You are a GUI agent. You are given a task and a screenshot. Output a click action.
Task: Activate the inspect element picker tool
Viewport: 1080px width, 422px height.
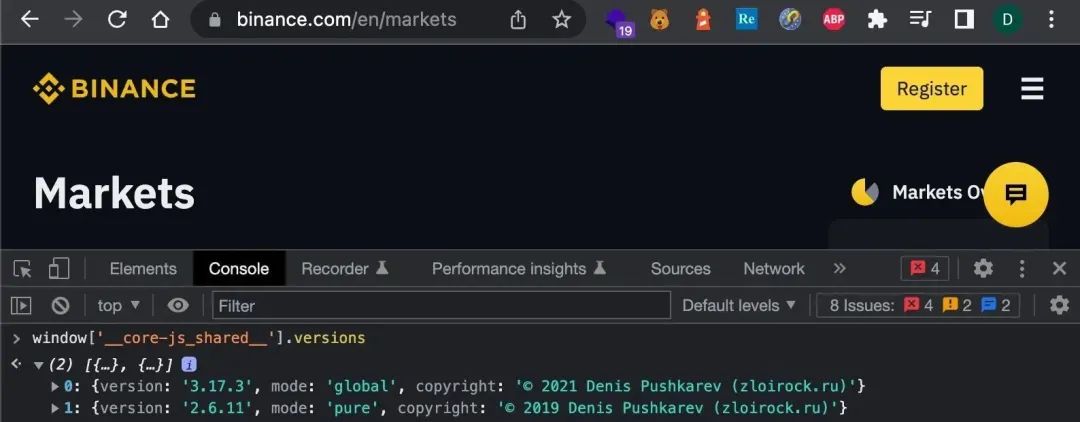point(22,268)
